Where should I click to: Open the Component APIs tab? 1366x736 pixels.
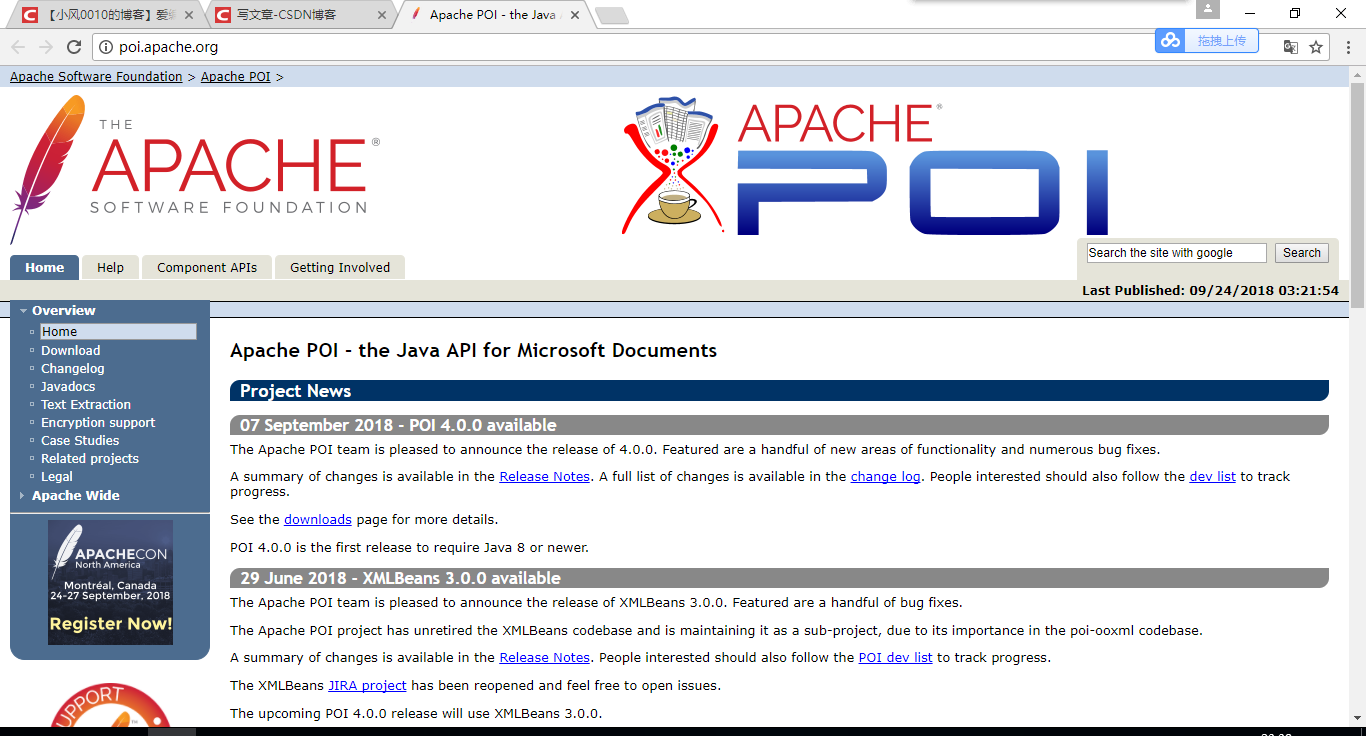[207, 267]
